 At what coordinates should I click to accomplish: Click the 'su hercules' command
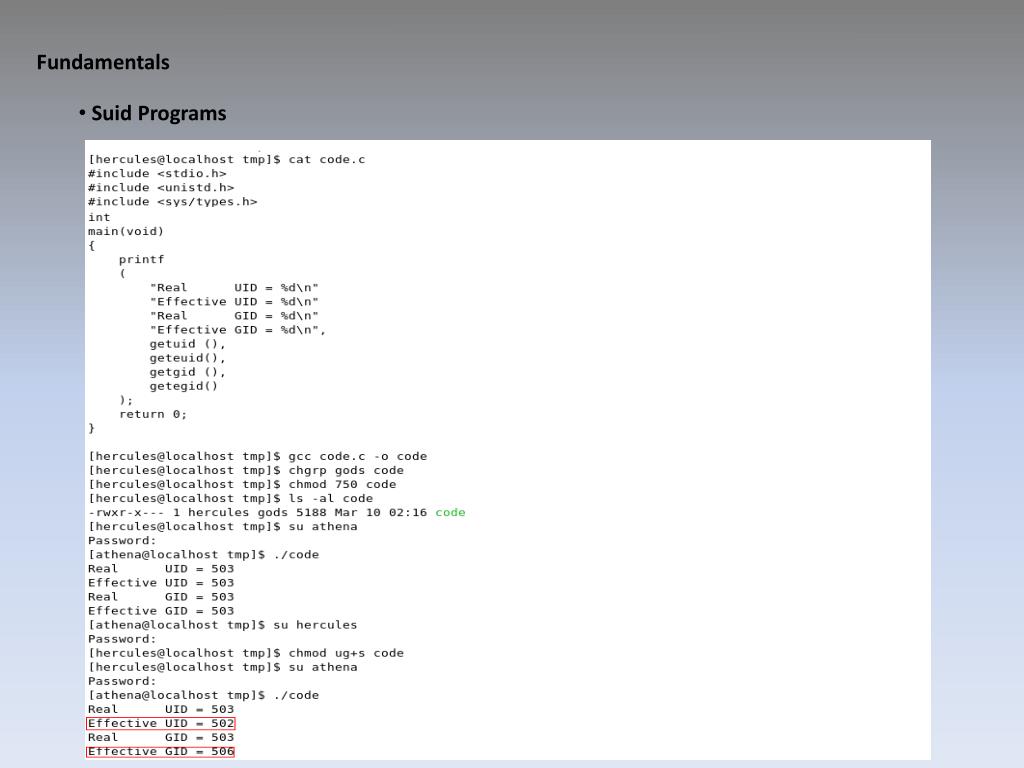pyautogui.click(x=315, y=625)
